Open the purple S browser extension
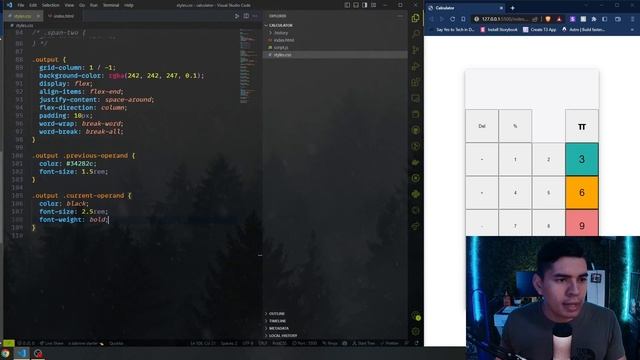The width and height of the screenshot is (640, 360). 573,19
